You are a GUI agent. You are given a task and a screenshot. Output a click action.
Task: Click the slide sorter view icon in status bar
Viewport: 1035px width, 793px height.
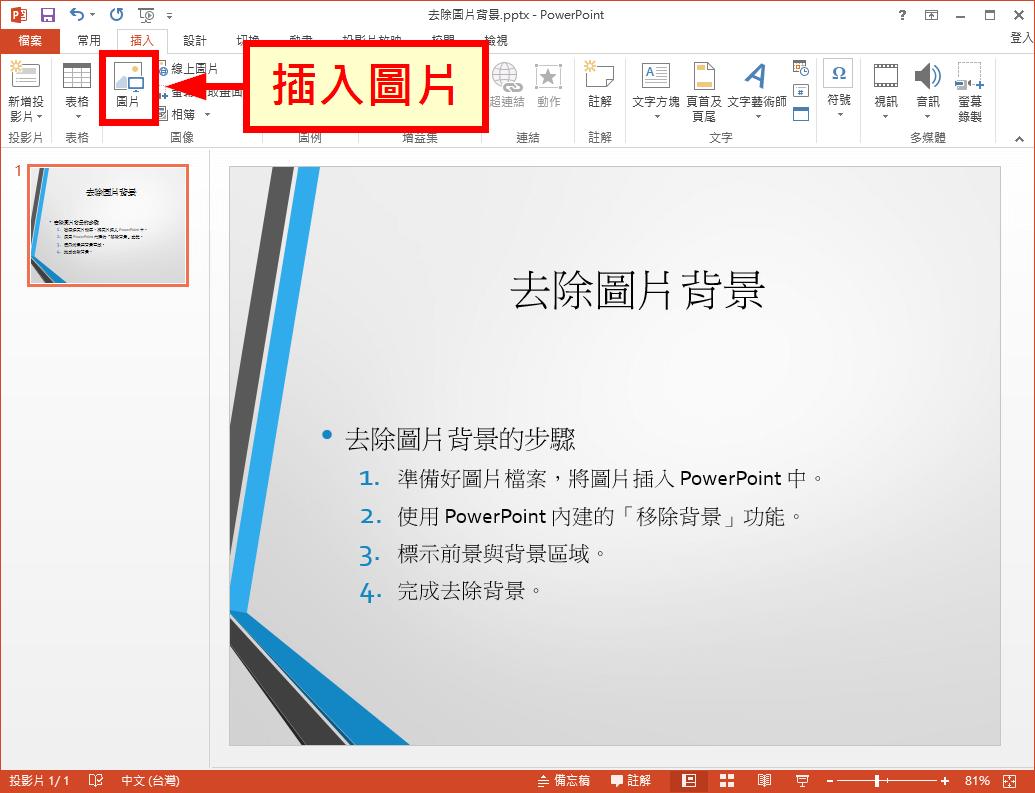click(x=727, y=781)
